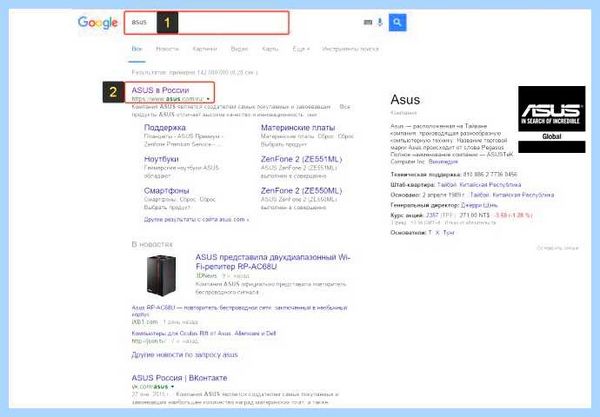The height and width of the screenshot is (417, 600).
Task: Click the Asus knowledge panel title
Action: [x=405, y=99]
